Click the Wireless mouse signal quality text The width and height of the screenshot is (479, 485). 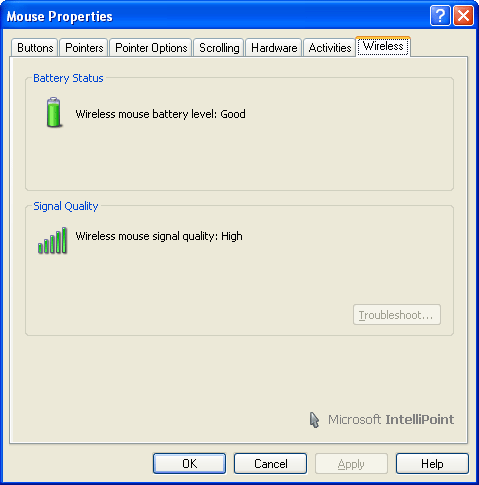(x=159, y=236)
